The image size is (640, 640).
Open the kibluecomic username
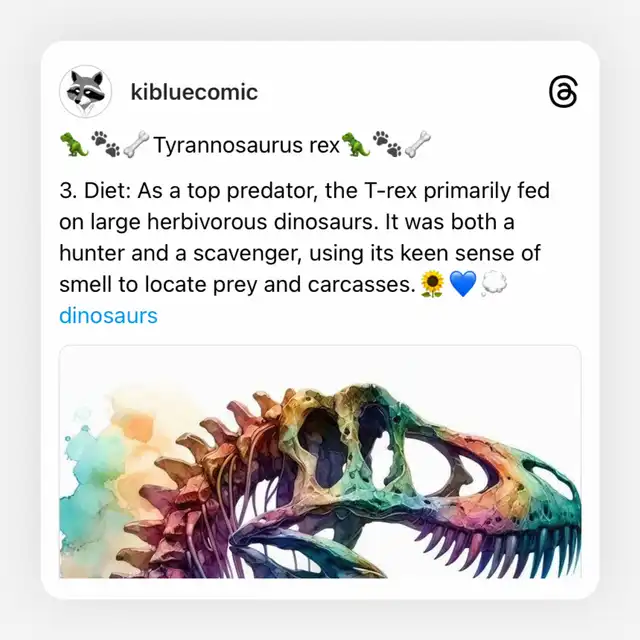click(x=194, y=92)
